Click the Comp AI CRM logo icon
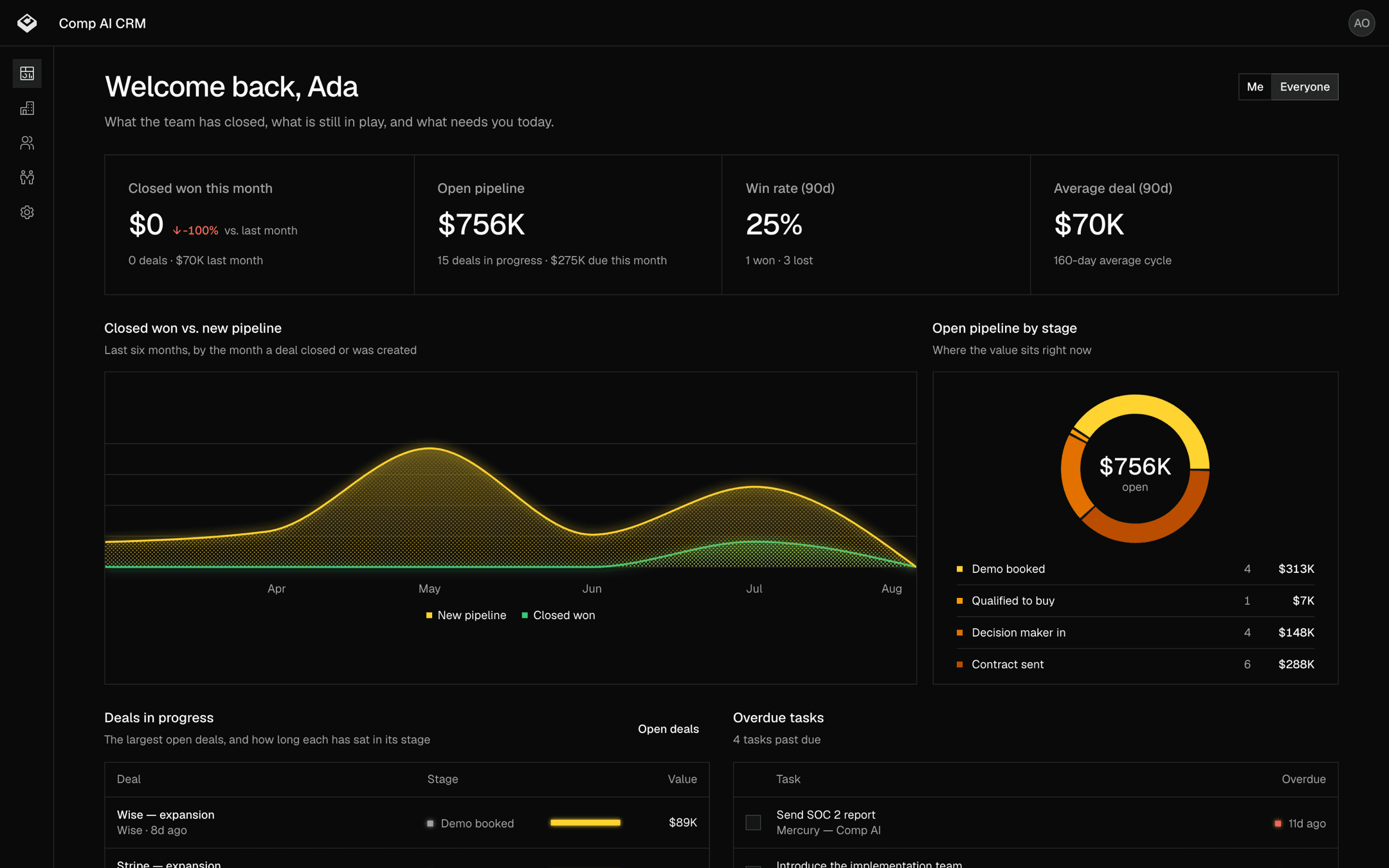The width and height of the screenshot is (1389, 868). tap(27, 23)
